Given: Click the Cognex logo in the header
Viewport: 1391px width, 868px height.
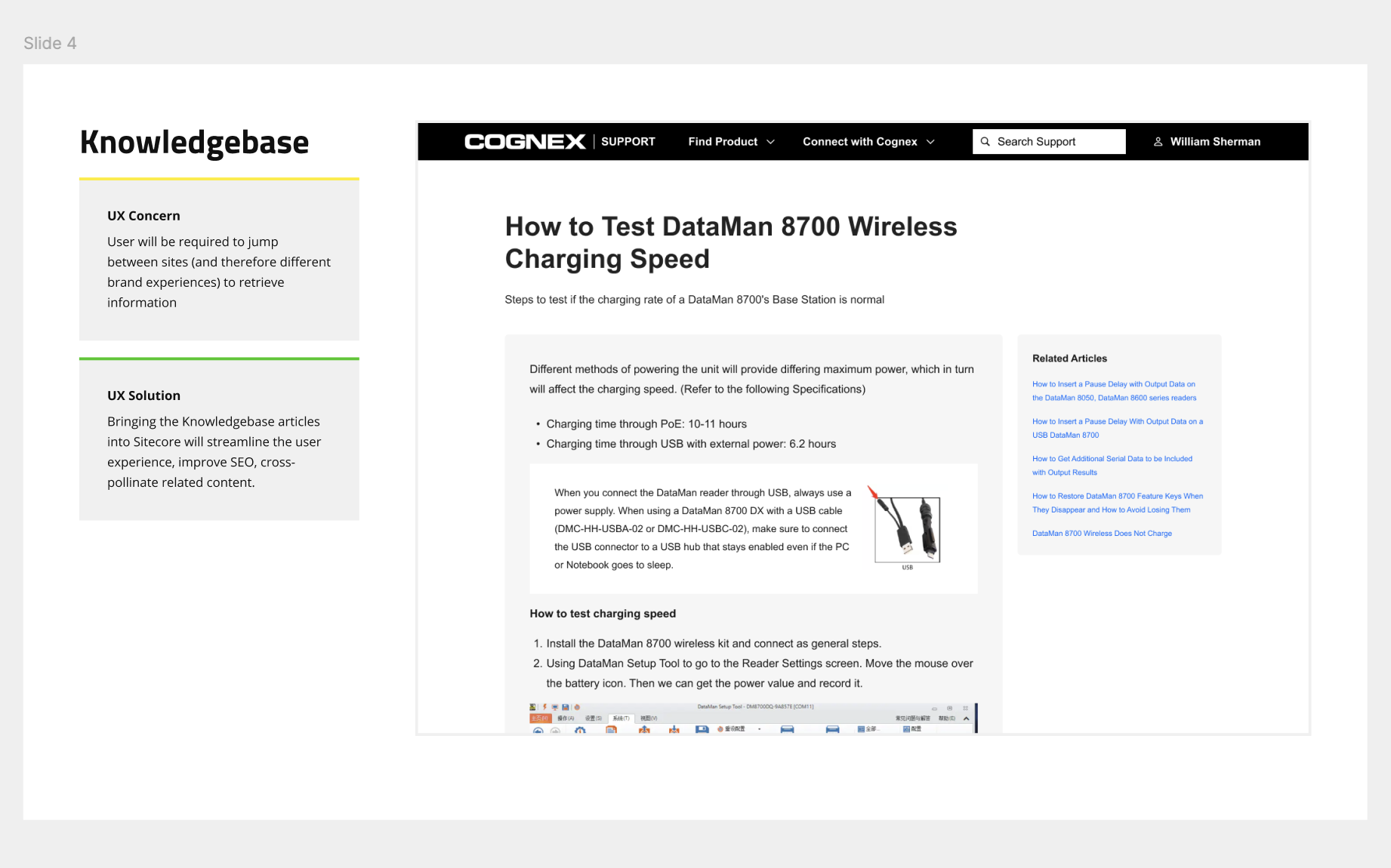Looking at the screenshot, I should pos(525,142).
